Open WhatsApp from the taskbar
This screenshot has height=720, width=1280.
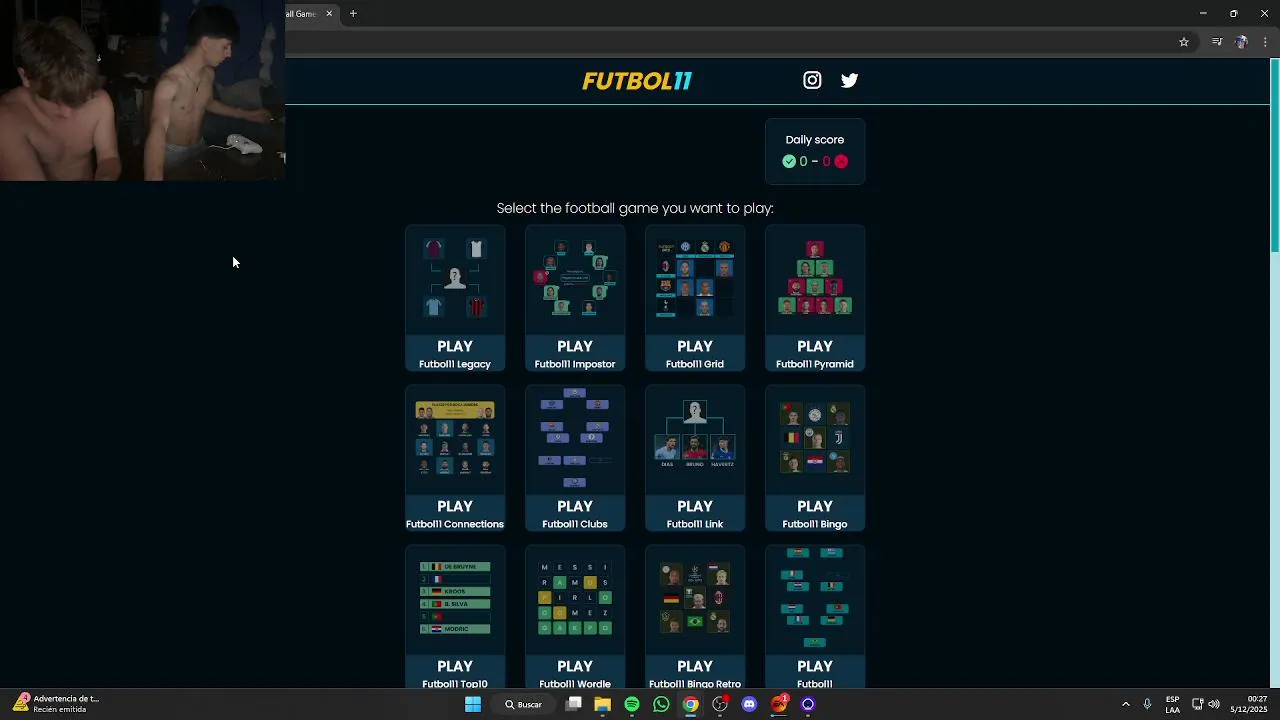(661, 704)
